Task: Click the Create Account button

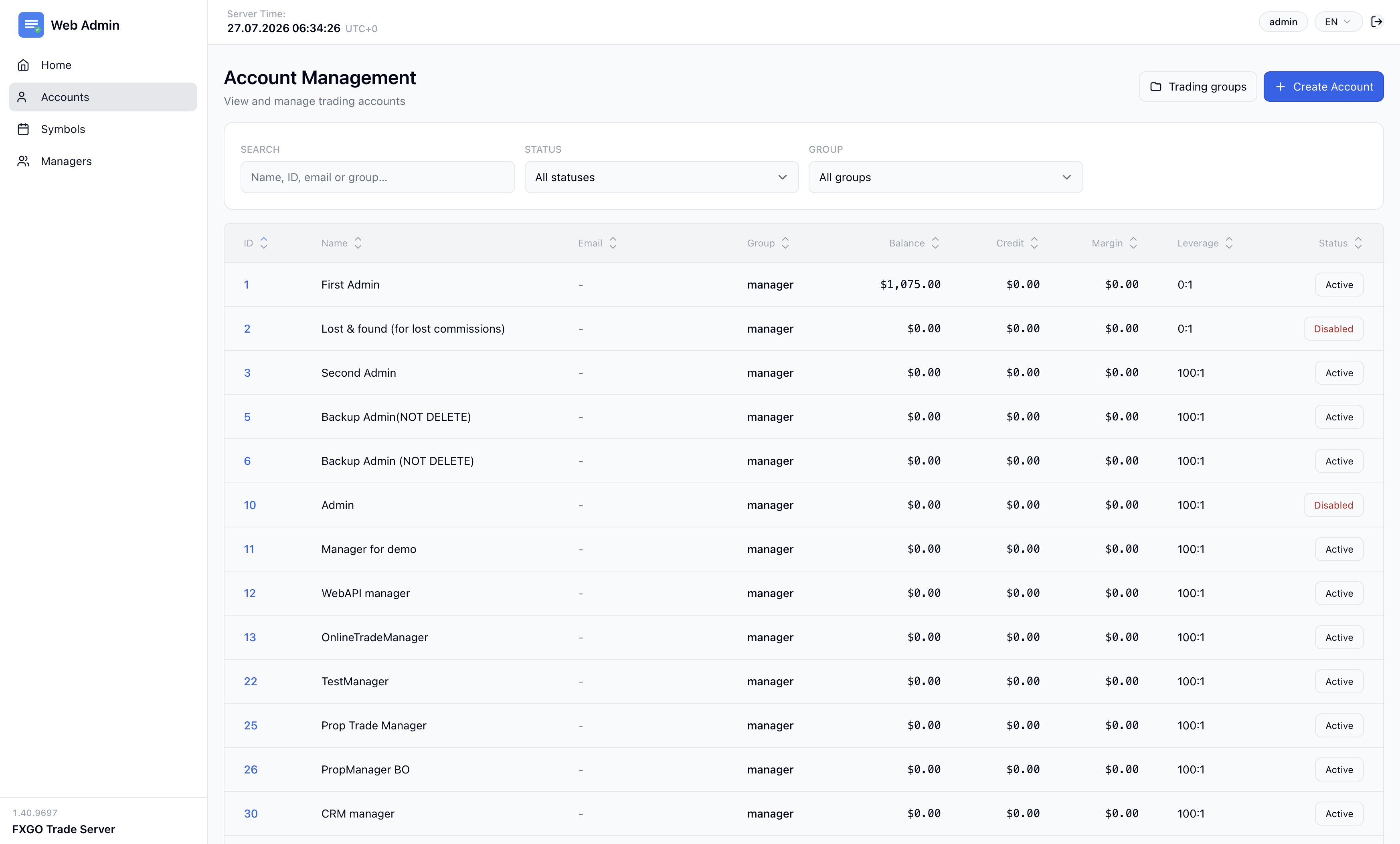Action: click(1323, 86)
